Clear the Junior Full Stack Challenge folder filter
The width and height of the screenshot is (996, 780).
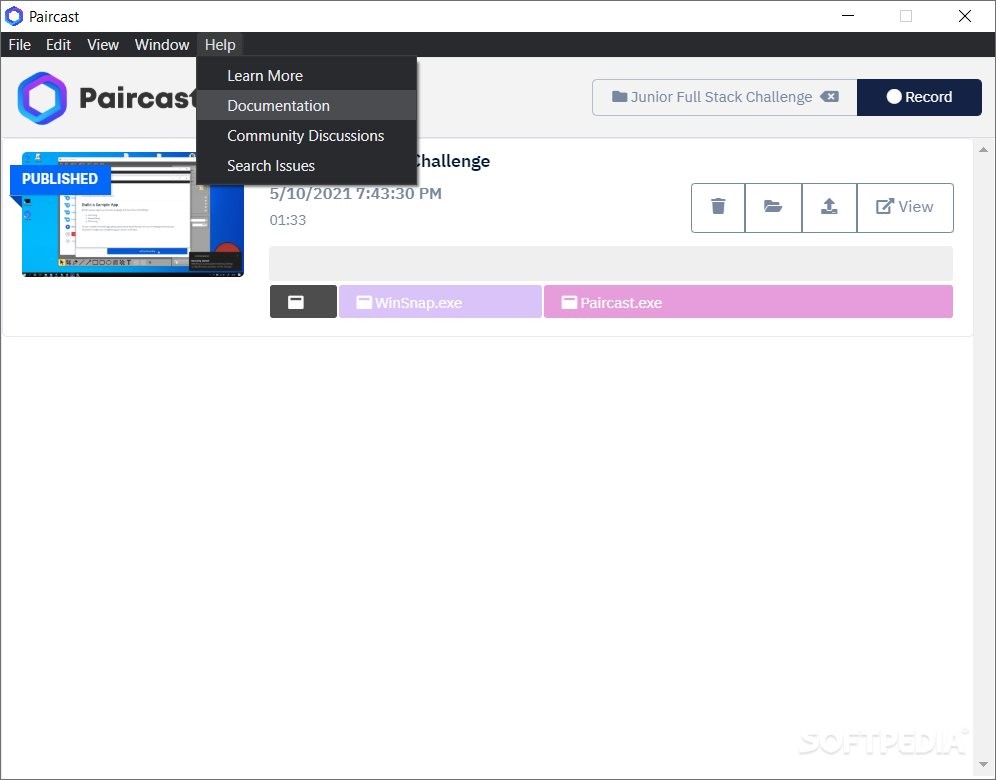(x=830, y=97)
